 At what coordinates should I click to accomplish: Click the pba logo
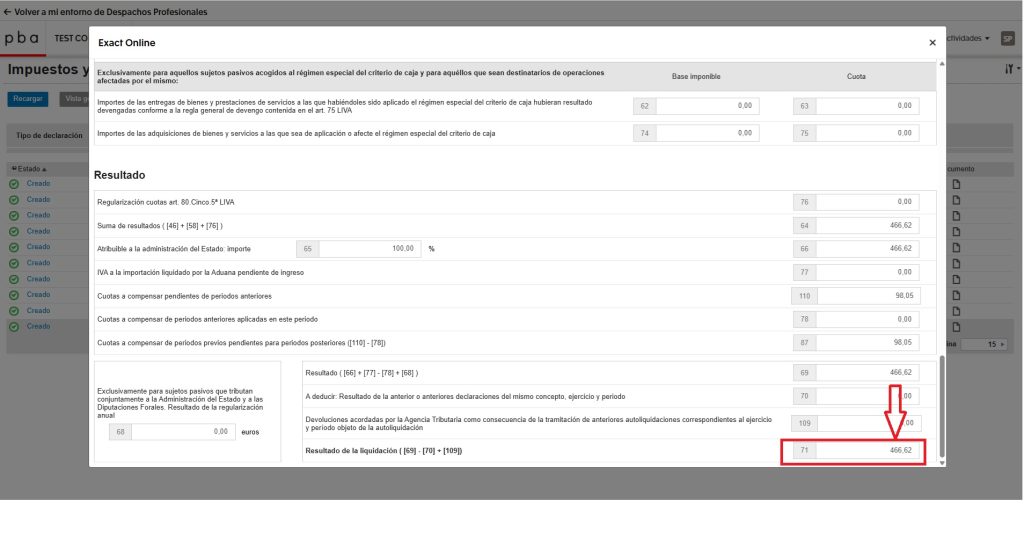(x=22, y=38)
